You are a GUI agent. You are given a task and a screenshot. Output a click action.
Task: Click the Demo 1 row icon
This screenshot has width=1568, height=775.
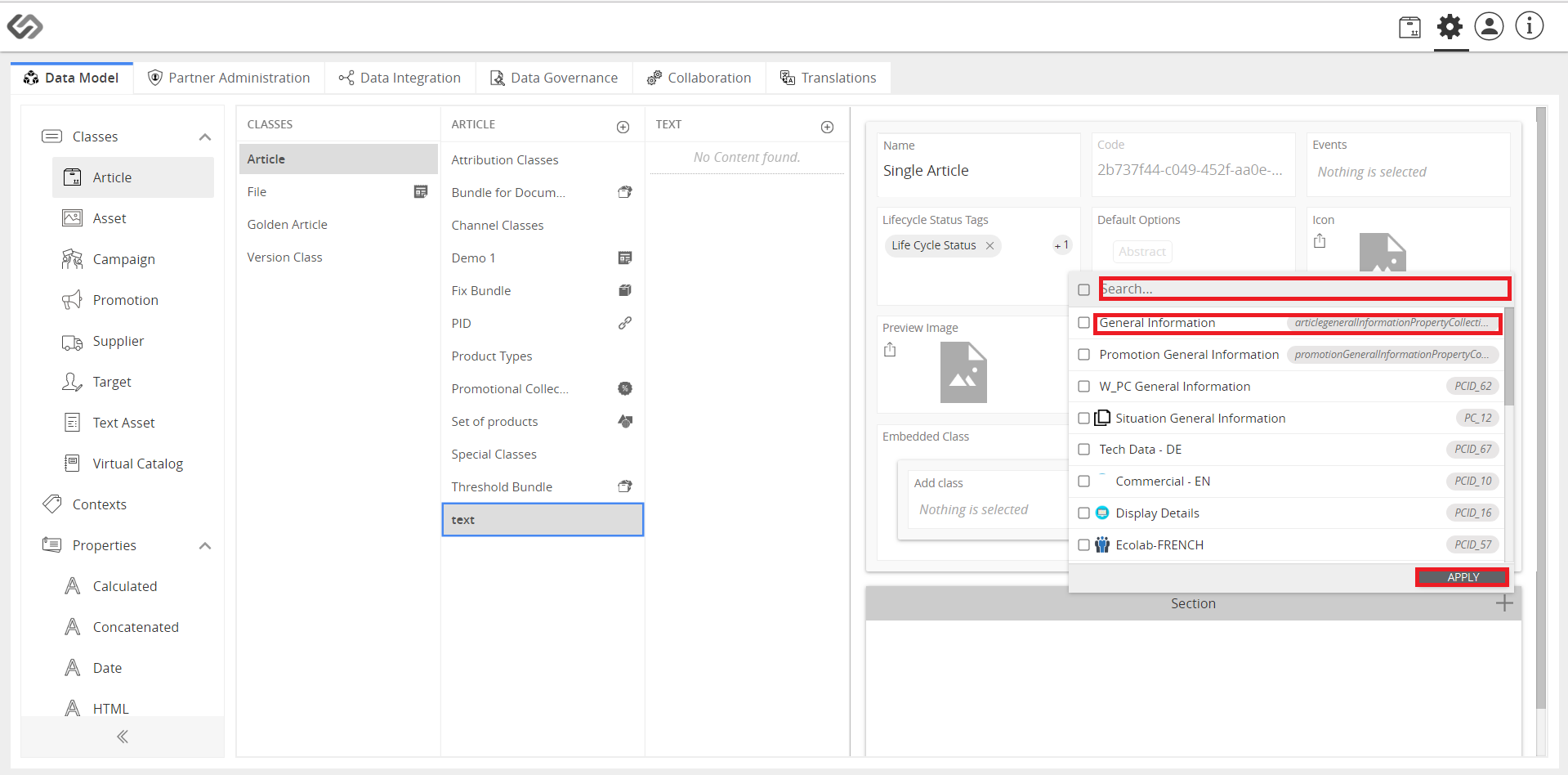pos(625,258)
